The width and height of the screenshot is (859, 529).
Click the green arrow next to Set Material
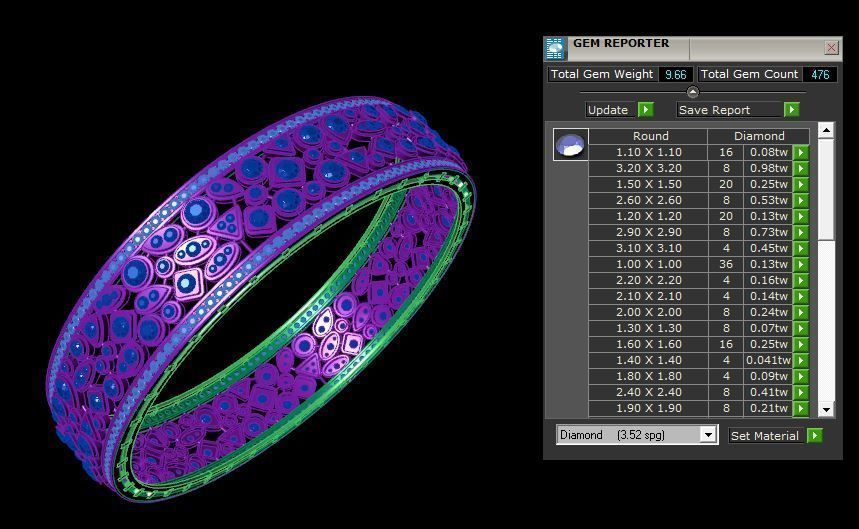coord(815,436)
